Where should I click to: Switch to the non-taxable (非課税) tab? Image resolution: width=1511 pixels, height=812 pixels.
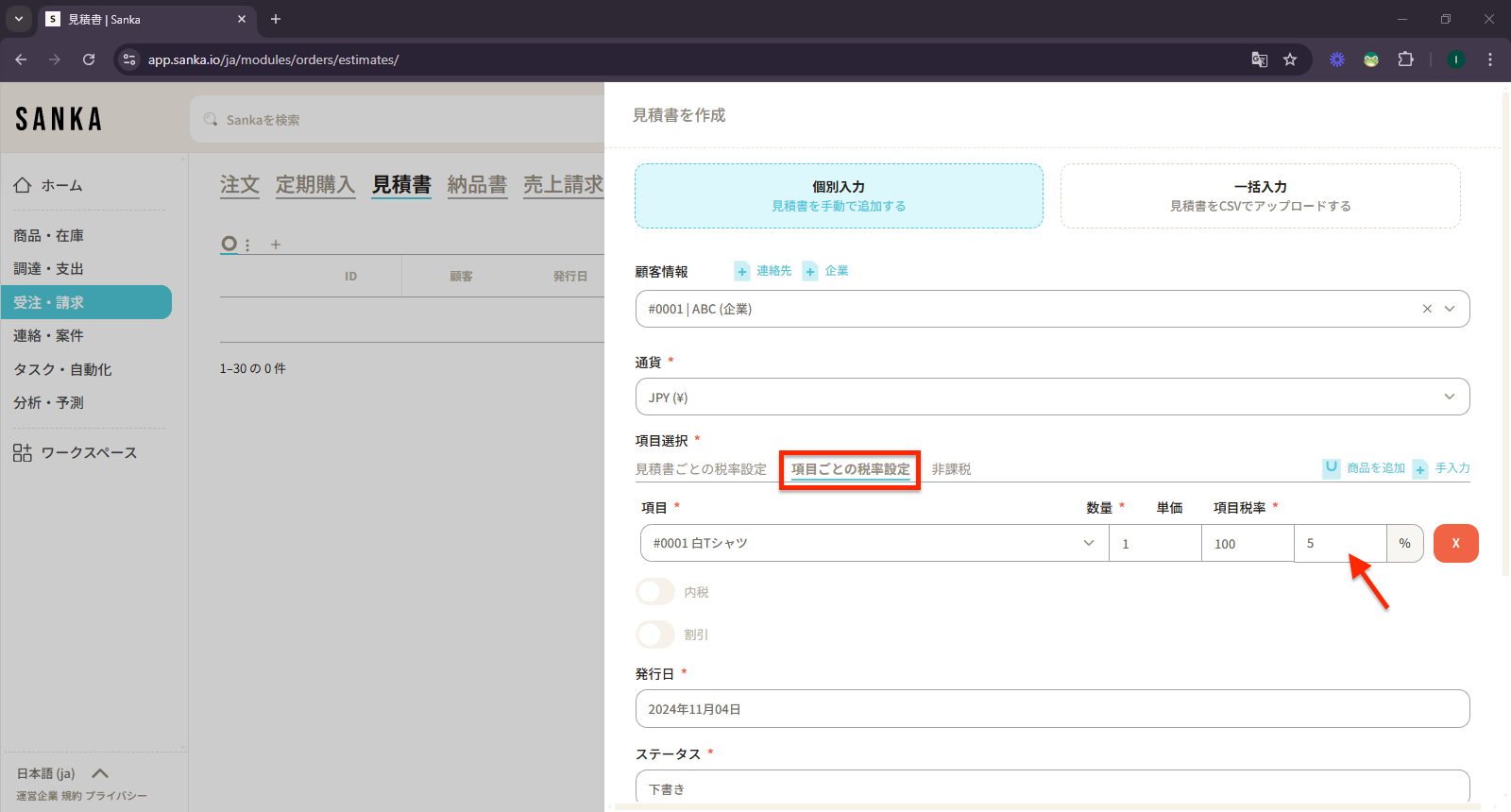pos(951,469)
